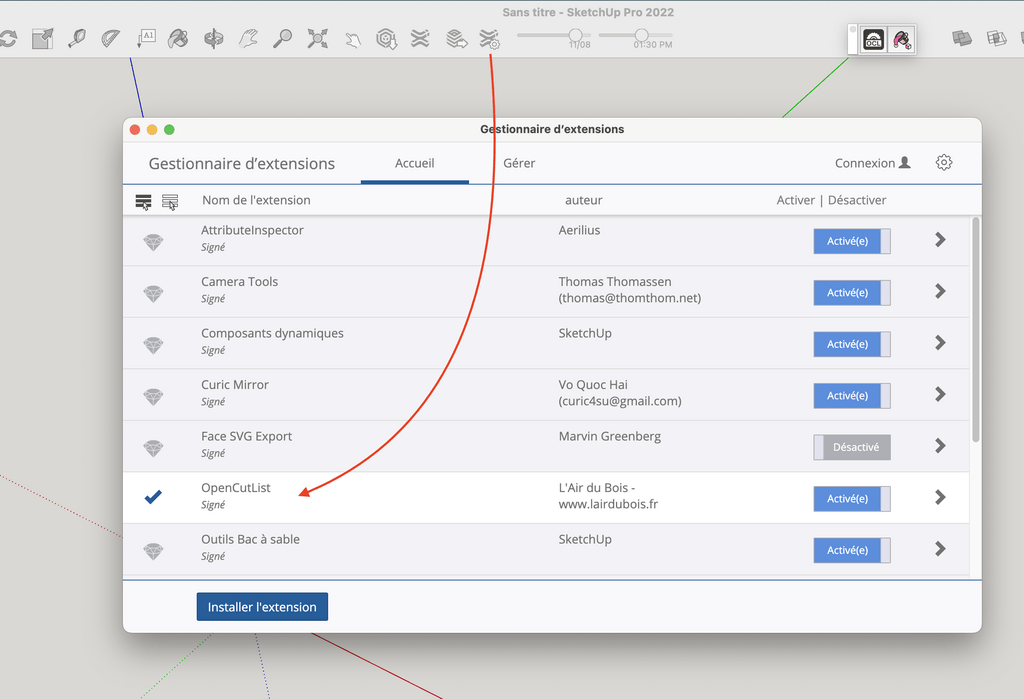Activate the Orbit tool
This screenshot has width=1024, height=699.
click(214, 39)
